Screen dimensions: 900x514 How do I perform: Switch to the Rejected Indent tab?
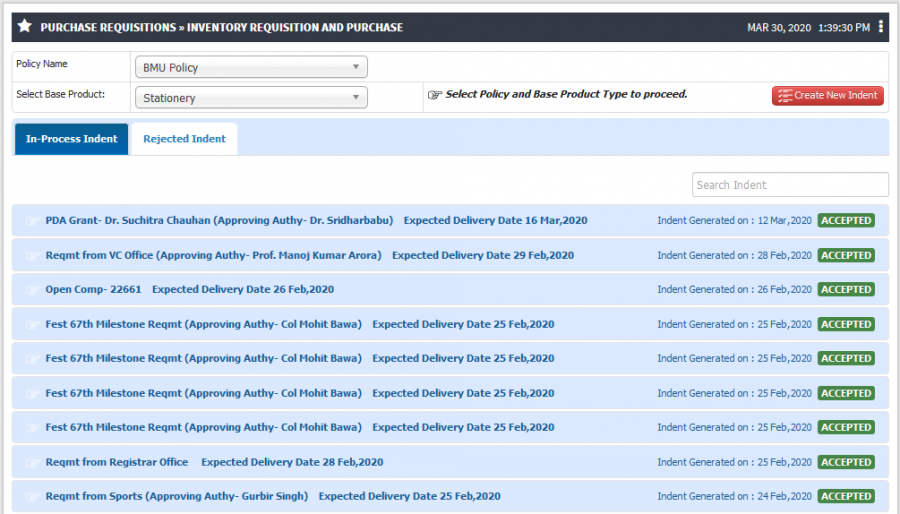coord(184,139)
